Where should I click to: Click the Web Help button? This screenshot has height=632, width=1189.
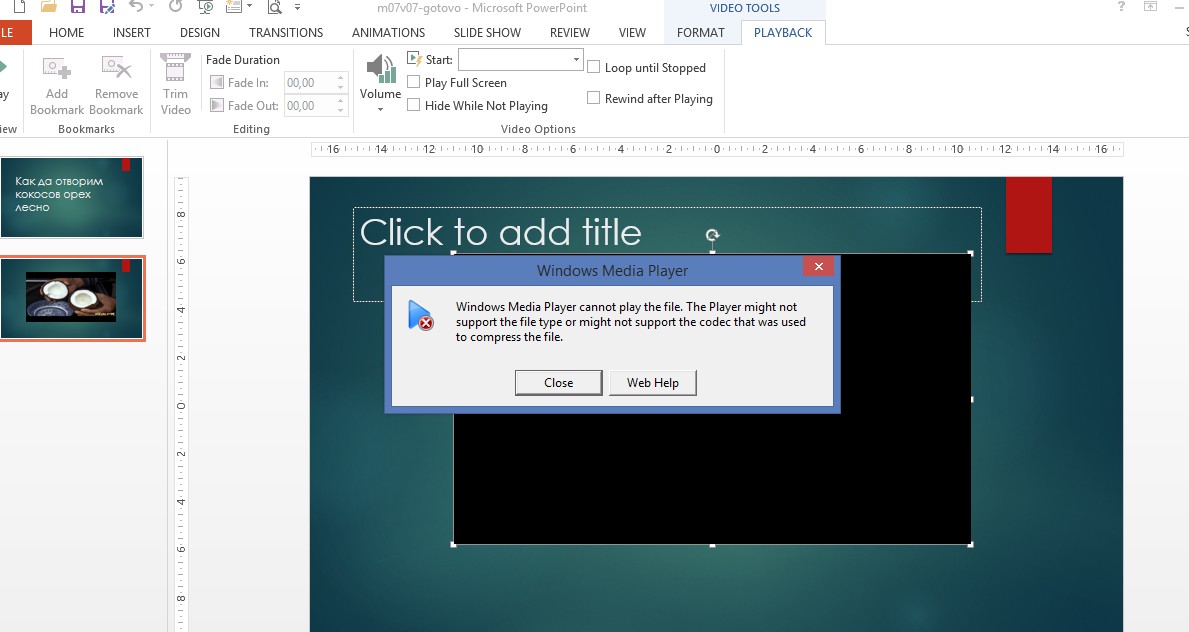click(x=653, y=382)
